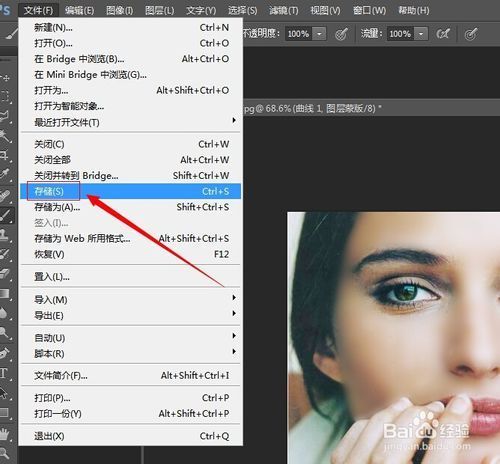Close the open 文件(F) menu
The width and height of the screenshot is (500, 464).
click(38, 10)
